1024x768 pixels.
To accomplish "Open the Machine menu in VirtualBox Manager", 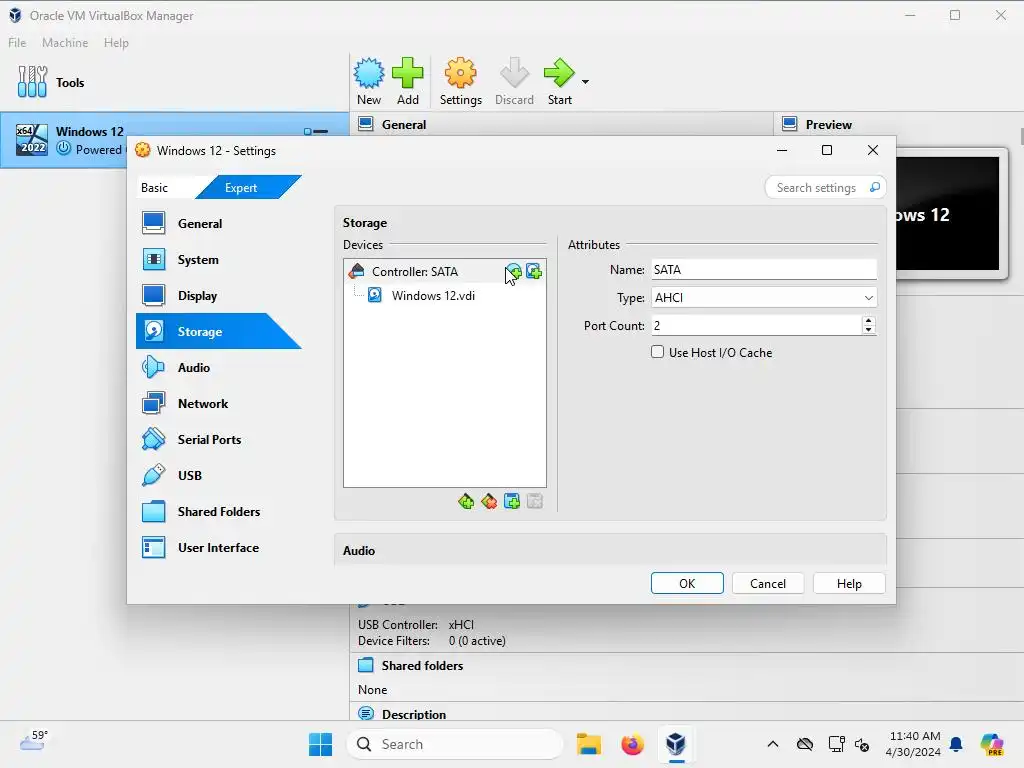I will [x=65, y=42].
